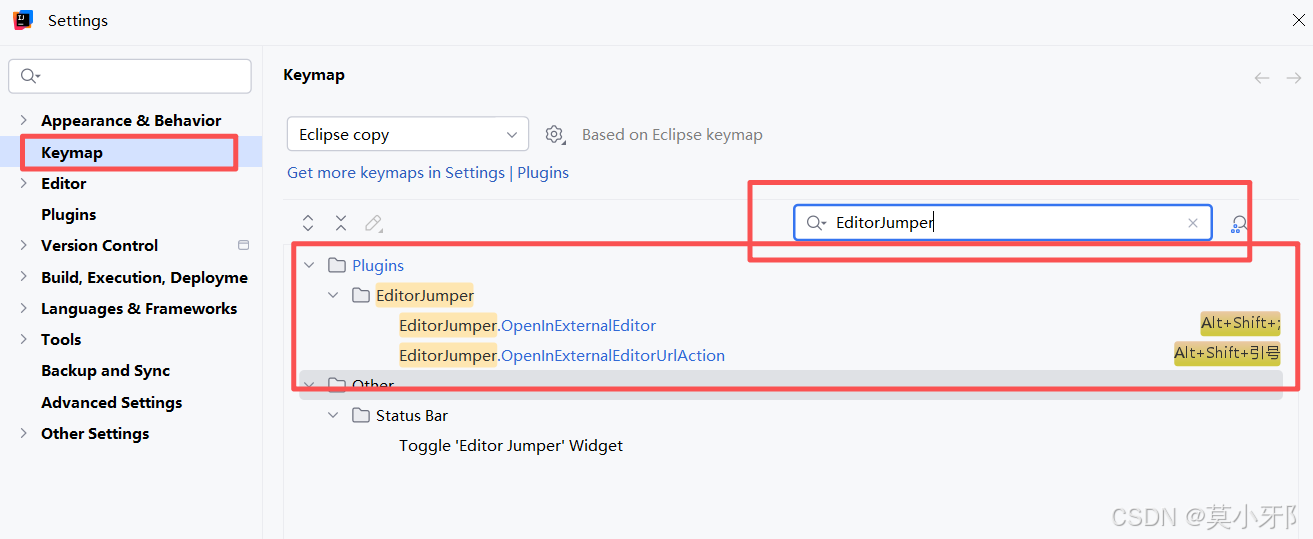Click the Edit shortcut pencil icon

374,223
